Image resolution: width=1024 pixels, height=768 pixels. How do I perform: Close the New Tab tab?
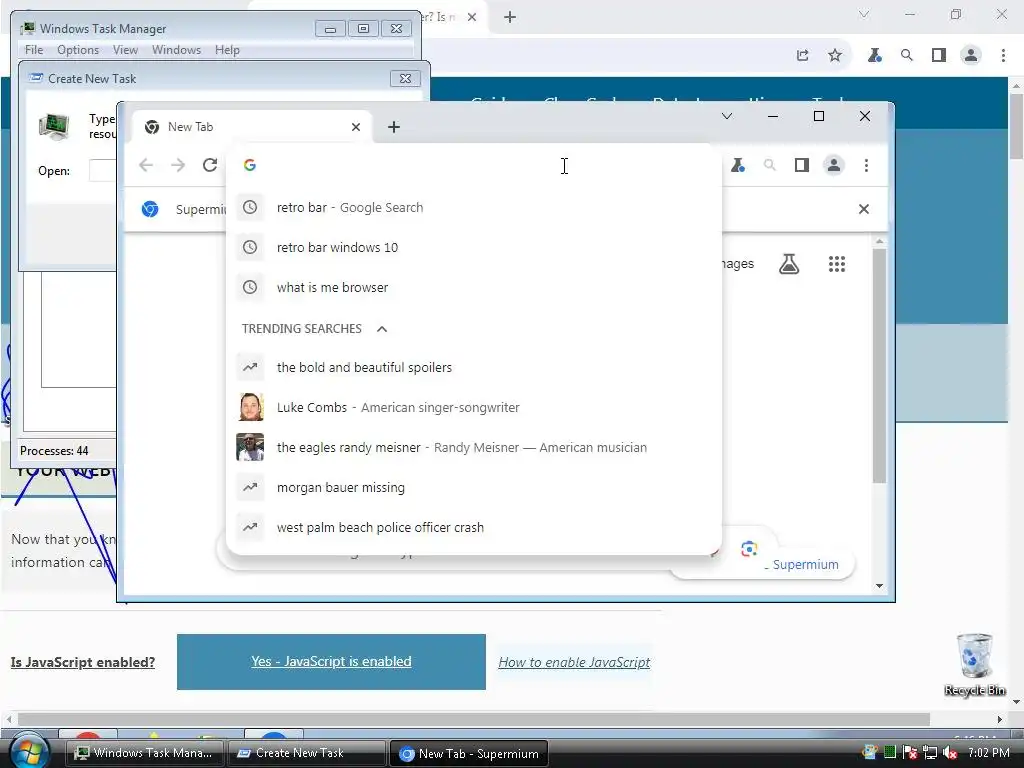click(356, 127)
